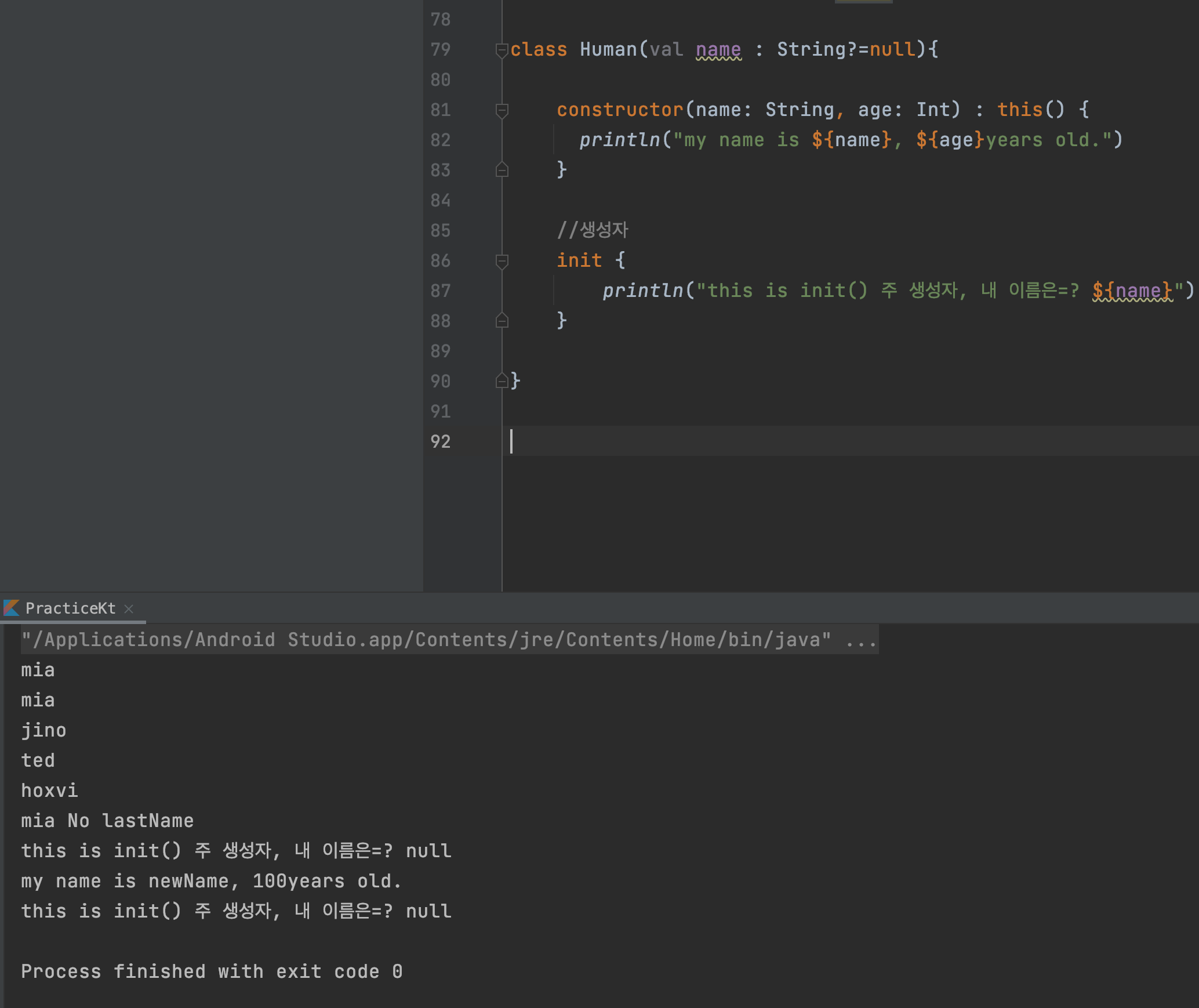Image resolution: width=1199 pixels, height=1008 pixels.
Task: Click the constructor's closing fold marker on line 83
Action: [502, 169]
